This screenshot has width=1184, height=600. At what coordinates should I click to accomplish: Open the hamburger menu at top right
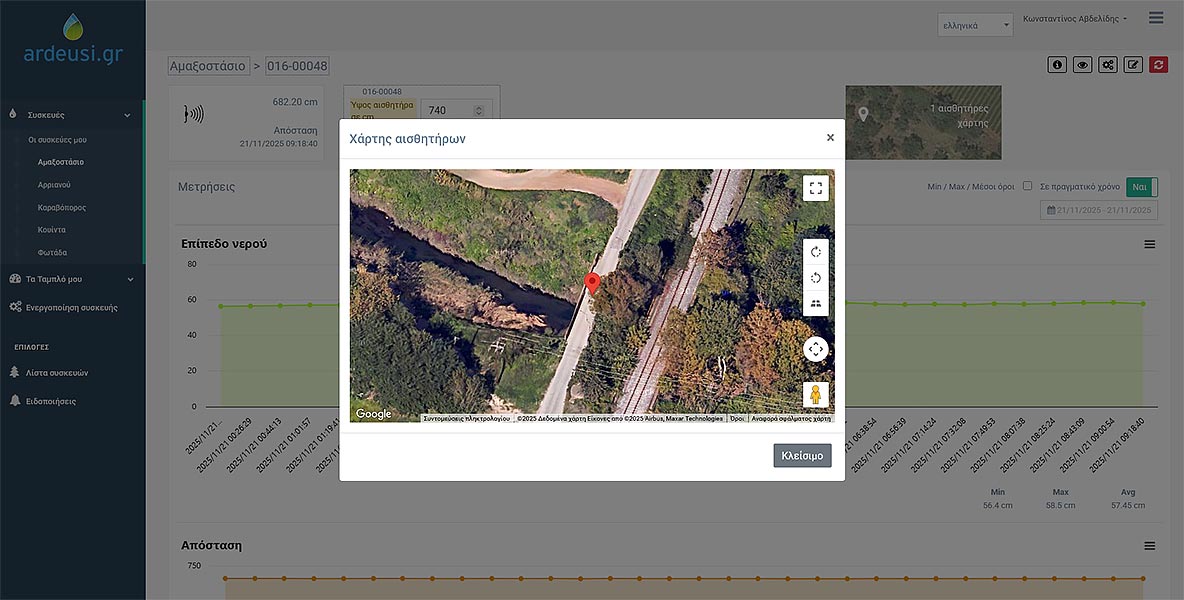coord(1156,18)
